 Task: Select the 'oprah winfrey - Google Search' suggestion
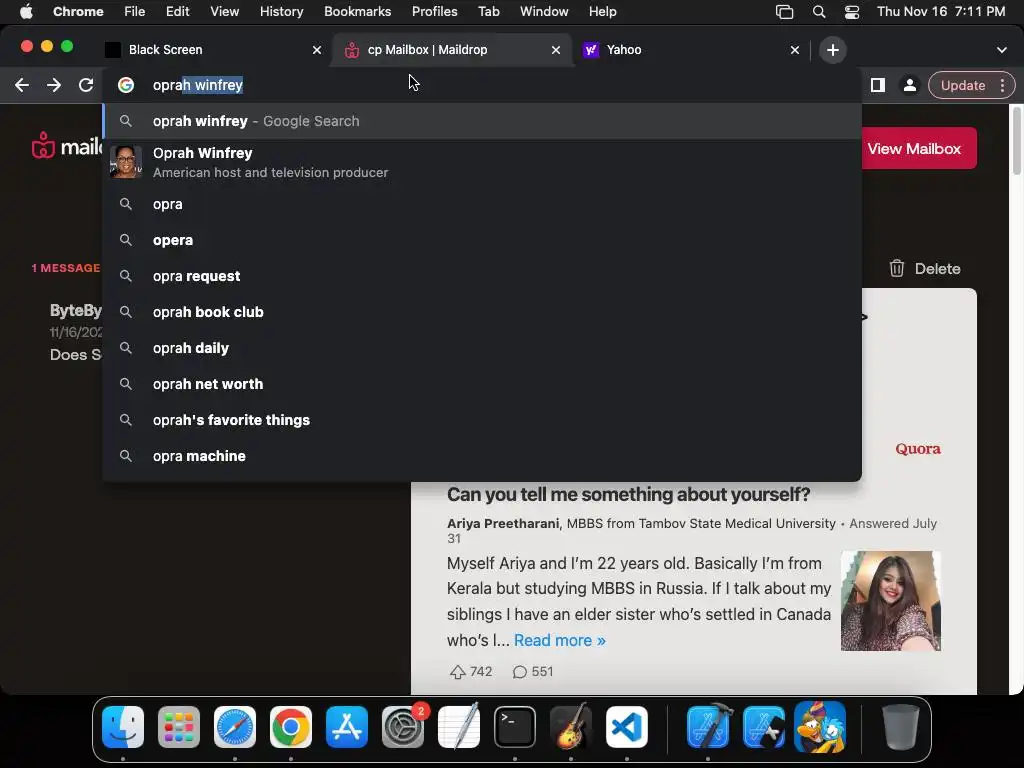tap(482, 121)
